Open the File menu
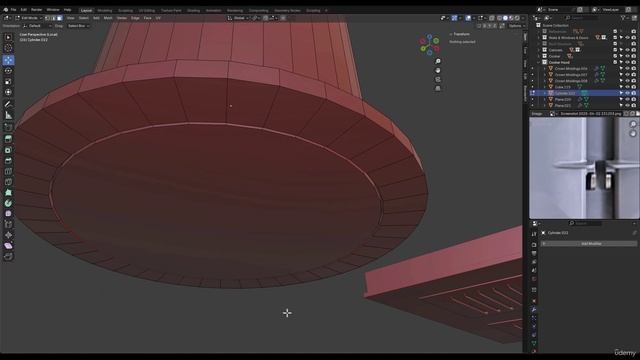Viewport: 640px width, 360px height. pos(13,9)
